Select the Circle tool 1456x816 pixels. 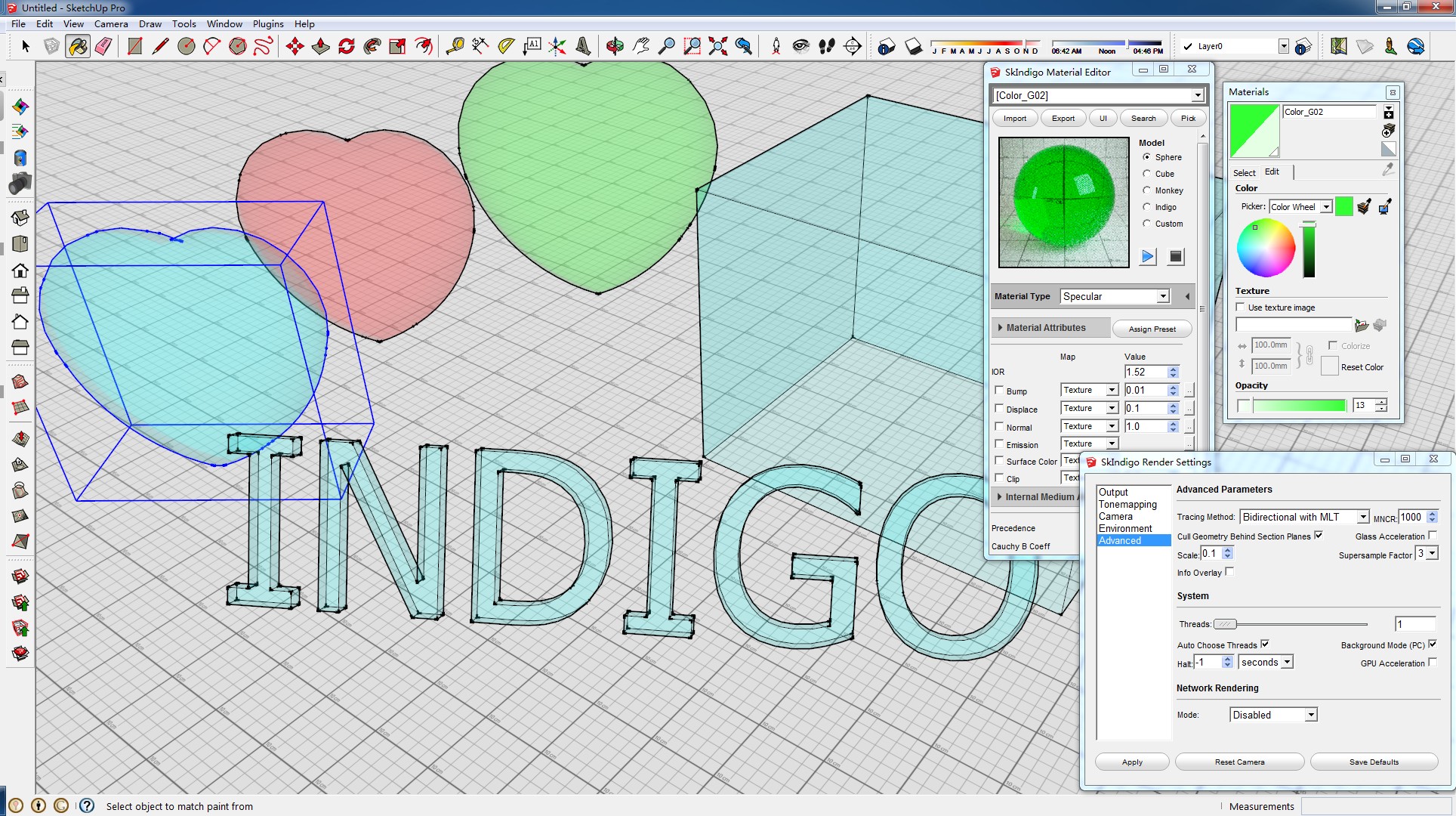[186, 47]
